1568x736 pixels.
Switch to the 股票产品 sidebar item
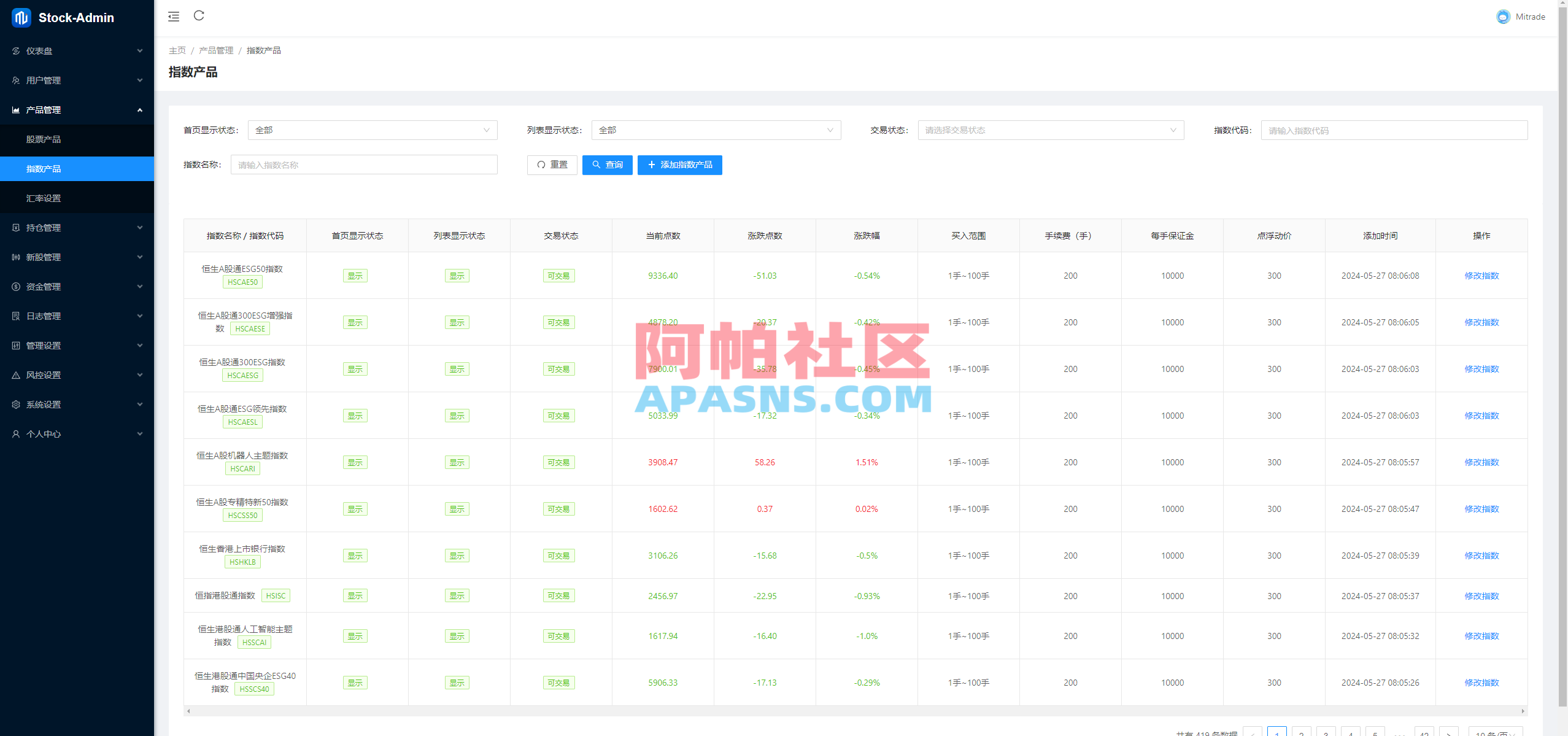pos(43,139)
